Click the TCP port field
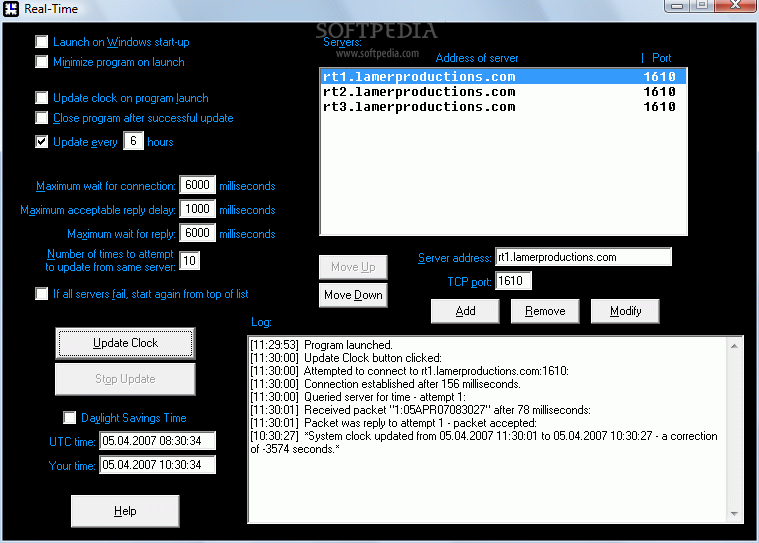Screen dimensions: 759x543 click(514, 281)
